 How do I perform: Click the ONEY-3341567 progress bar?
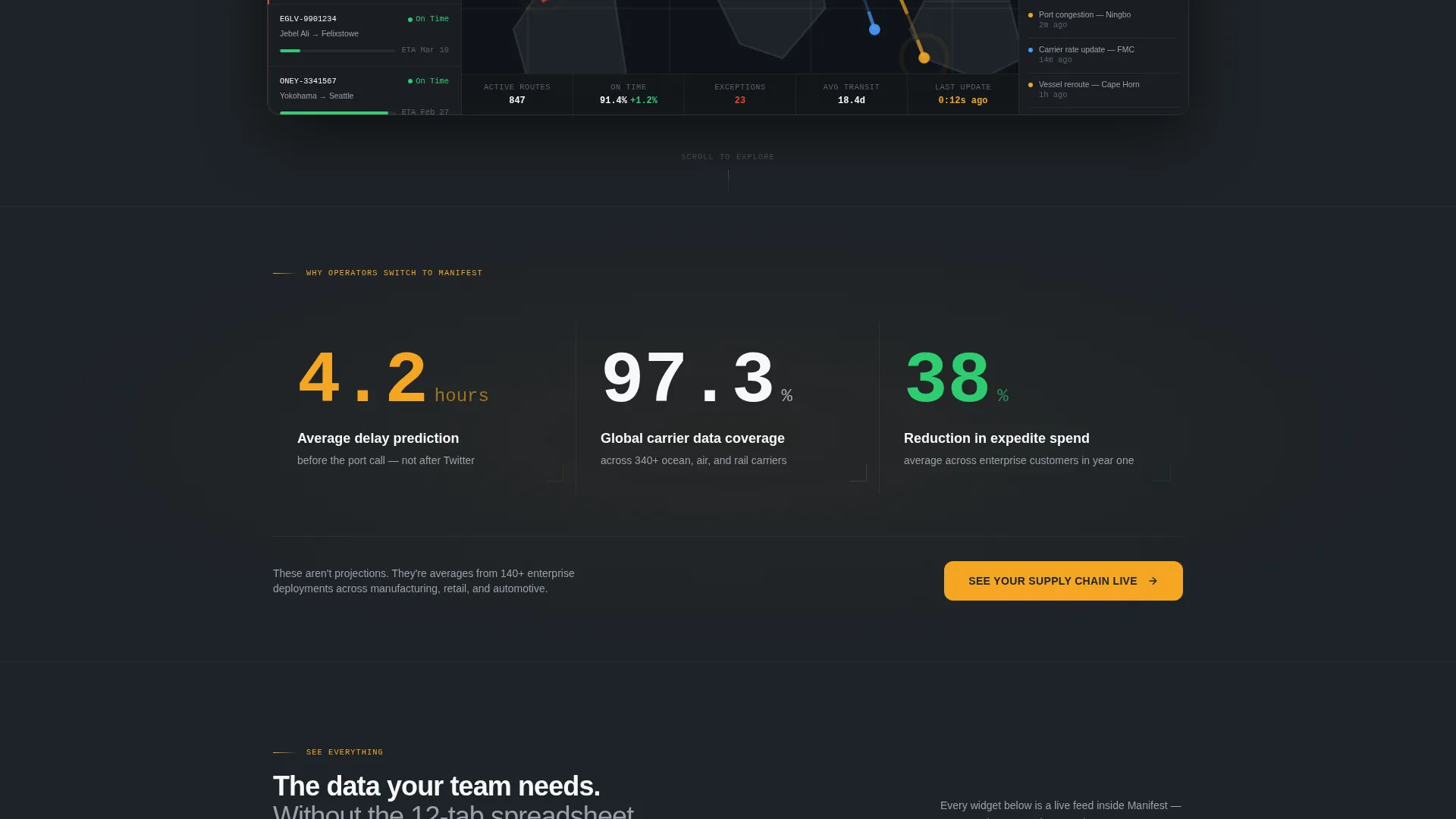point(337,113)
